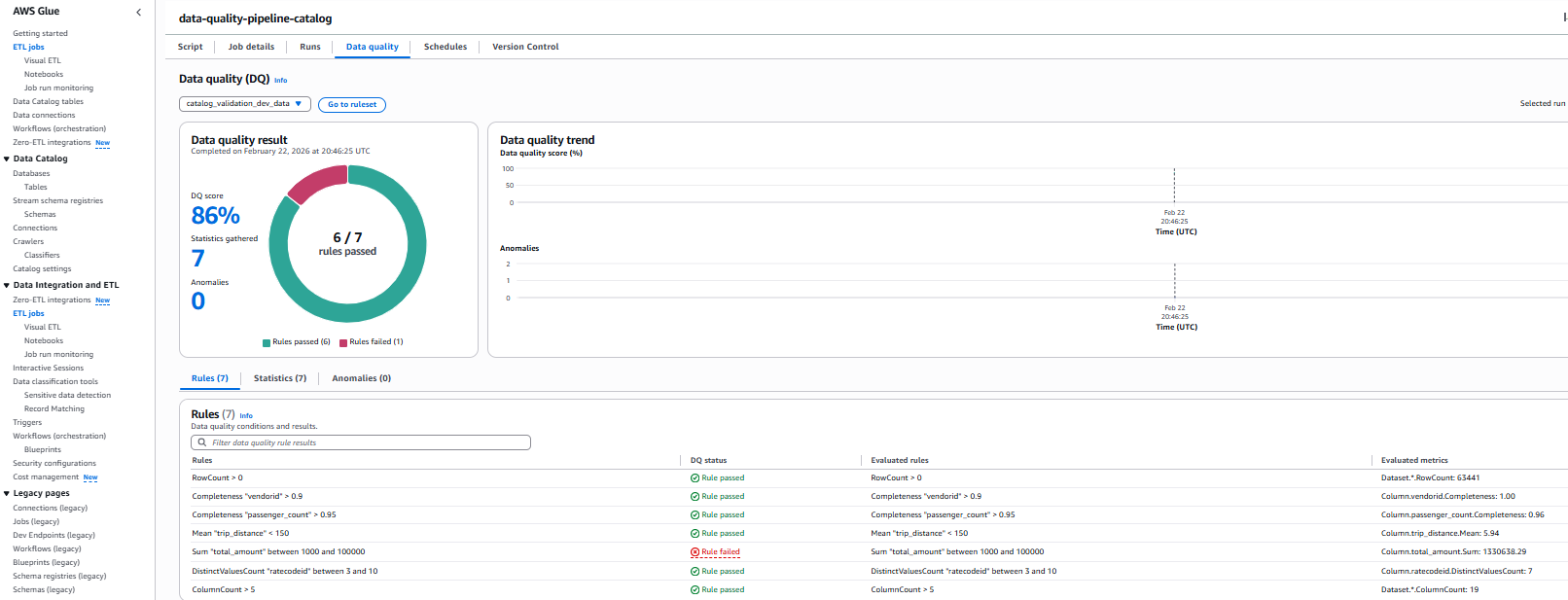Open the Schedules tab
Viewport: 1568px width, 600px height.
[445, 47]
